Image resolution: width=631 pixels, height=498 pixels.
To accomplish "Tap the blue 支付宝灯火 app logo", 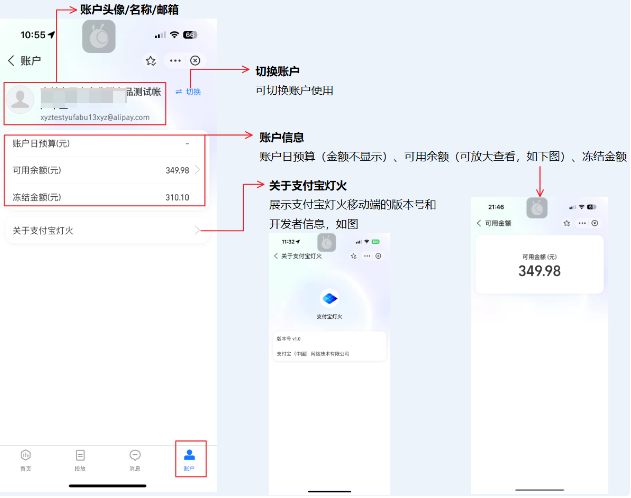I will tap(330, 299).
